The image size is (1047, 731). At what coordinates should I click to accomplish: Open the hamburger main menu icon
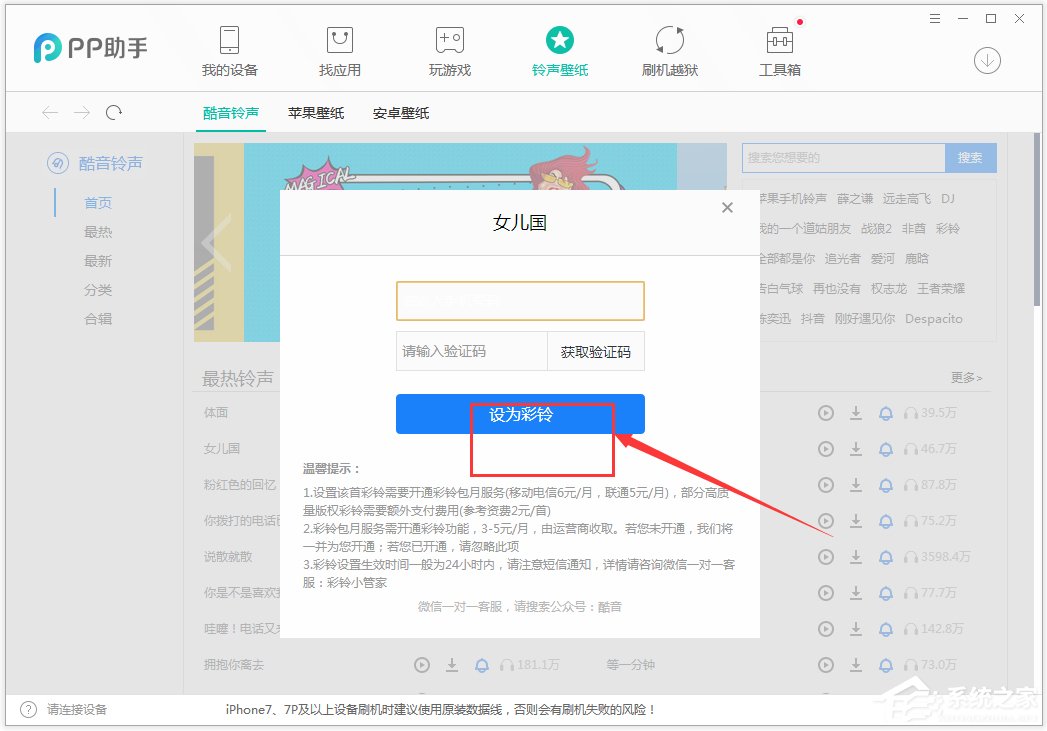click(x=935, y=18)
